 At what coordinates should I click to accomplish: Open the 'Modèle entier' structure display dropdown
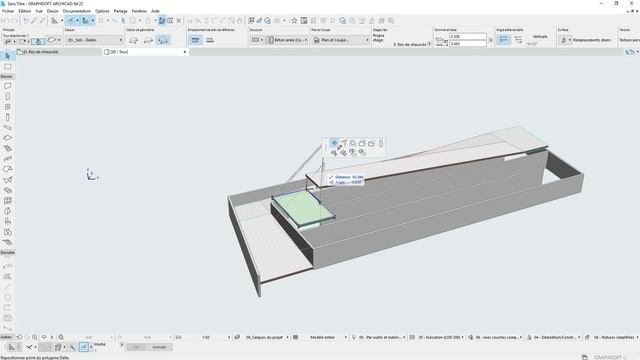323,337
